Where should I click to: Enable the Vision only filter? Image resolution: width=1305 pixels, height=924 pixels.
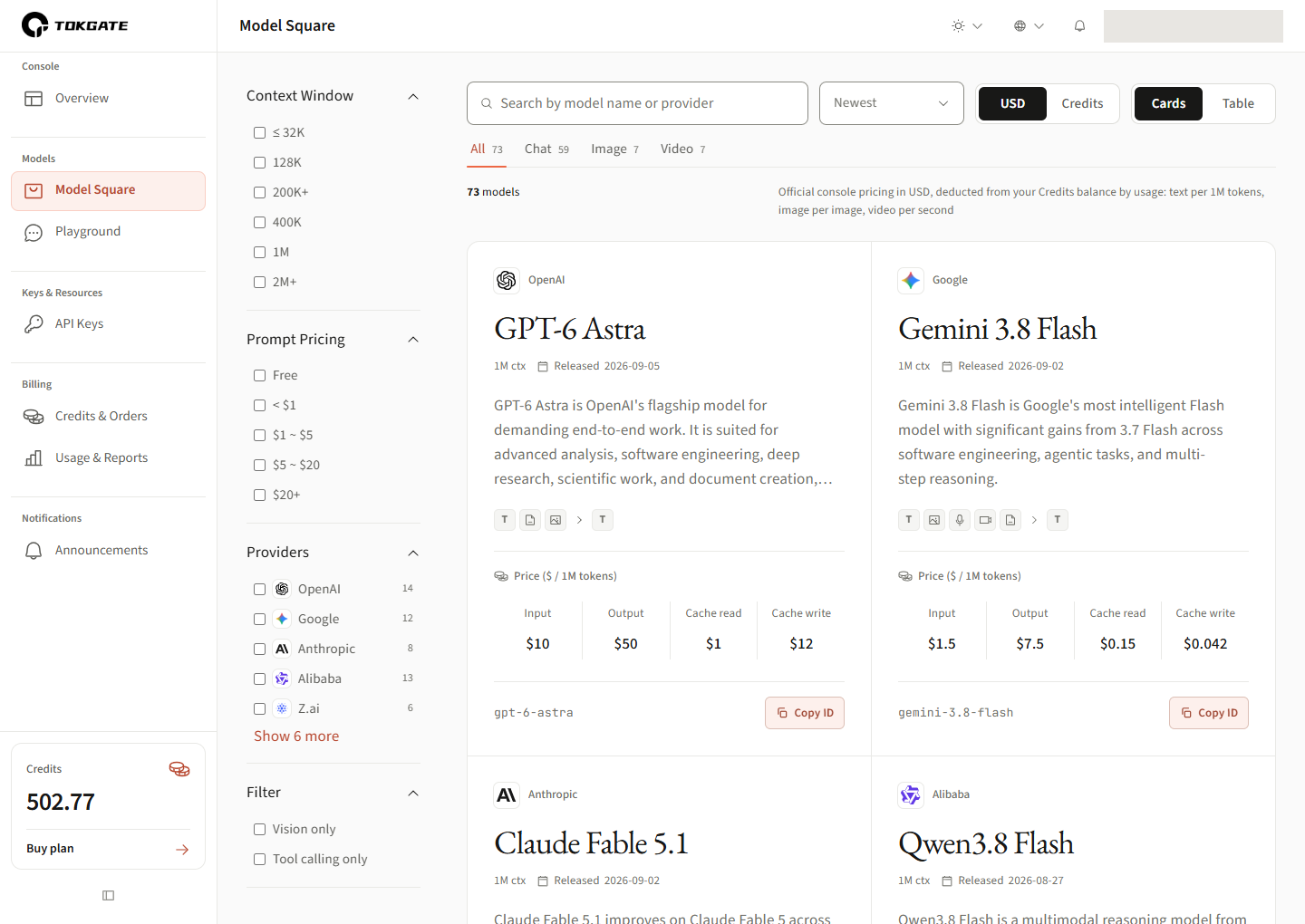[260, 830]
